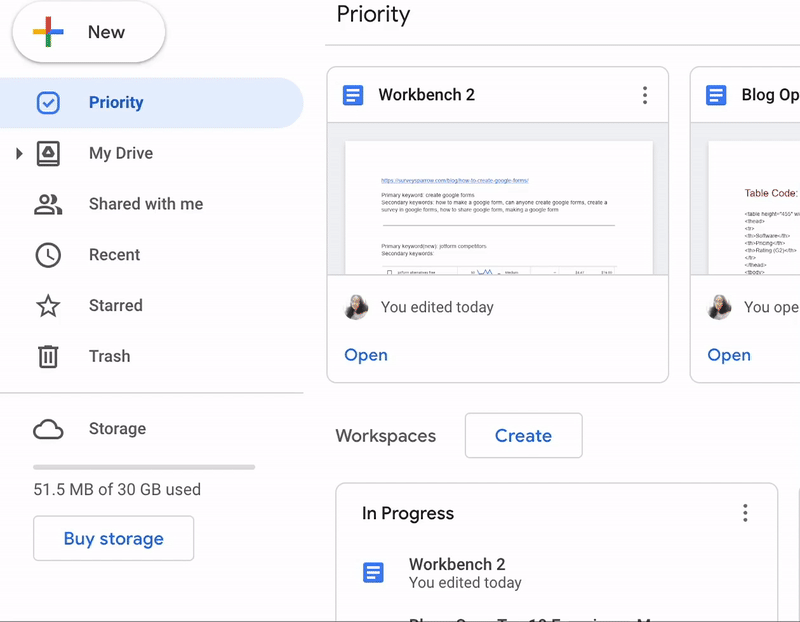Open the Trash folder

[x=109, y=356]
